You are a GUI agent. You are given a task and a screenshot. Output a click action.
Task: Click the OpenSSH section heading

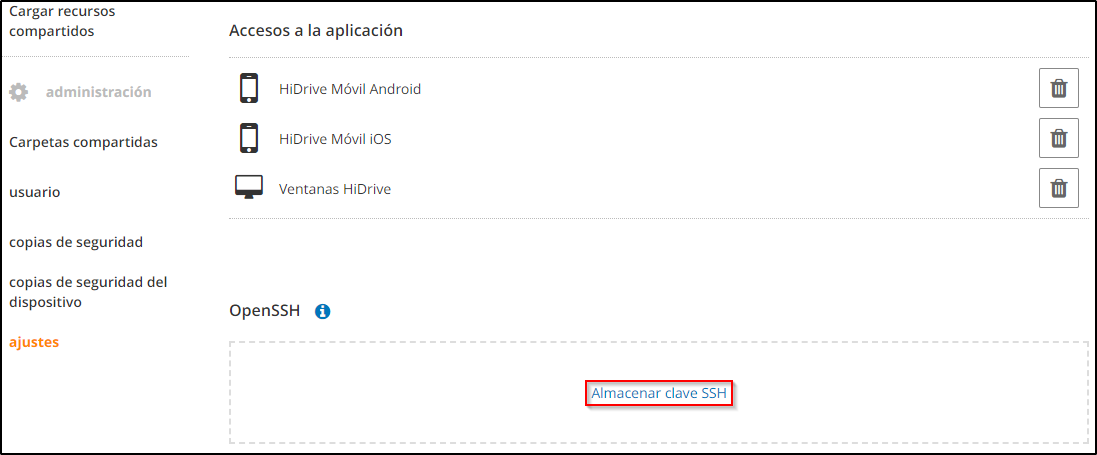click(264, 311)
